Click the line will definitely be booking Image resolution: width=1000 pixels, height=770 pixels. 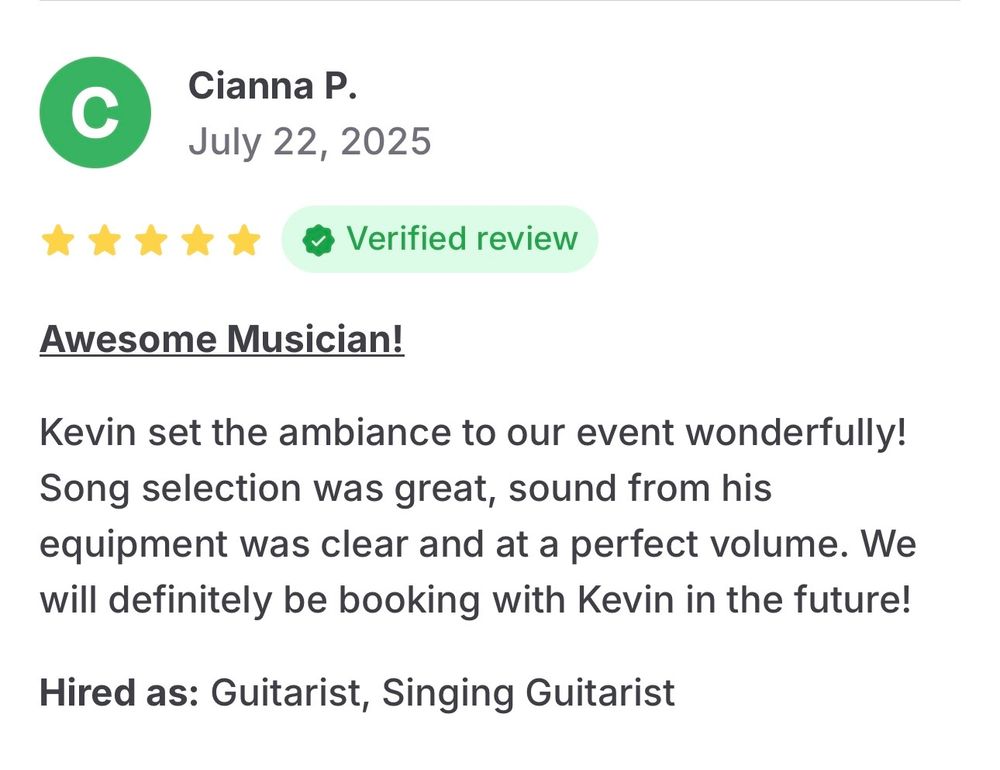pos(475,600)
